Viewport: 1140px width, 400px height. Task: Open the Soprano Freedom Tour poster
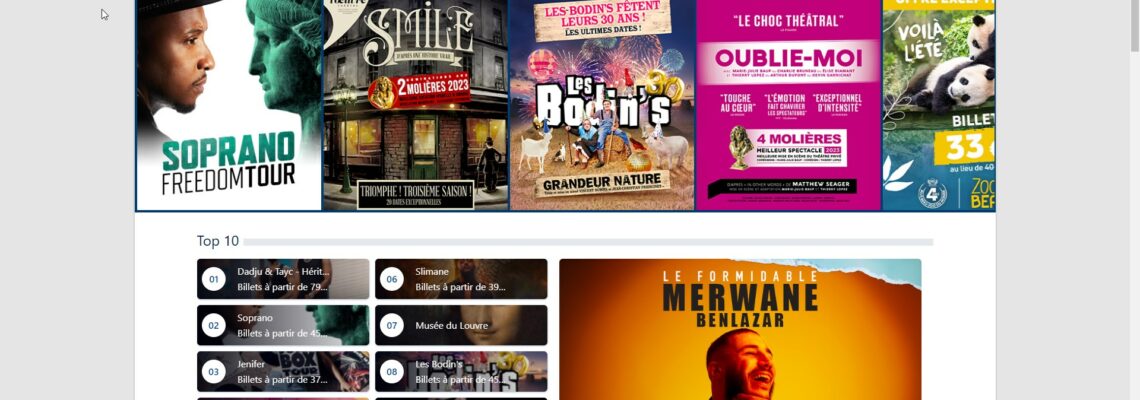[229, 105]
